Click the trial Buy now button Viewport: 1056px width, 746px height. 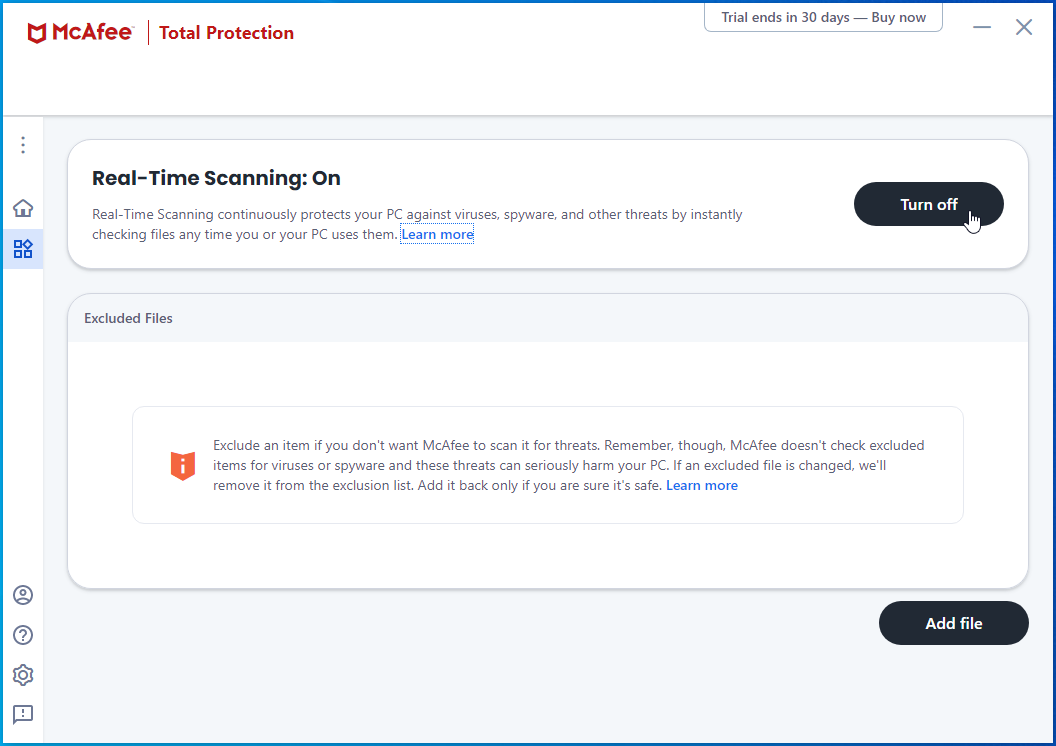pyautogui.click(x=823, y=18)
